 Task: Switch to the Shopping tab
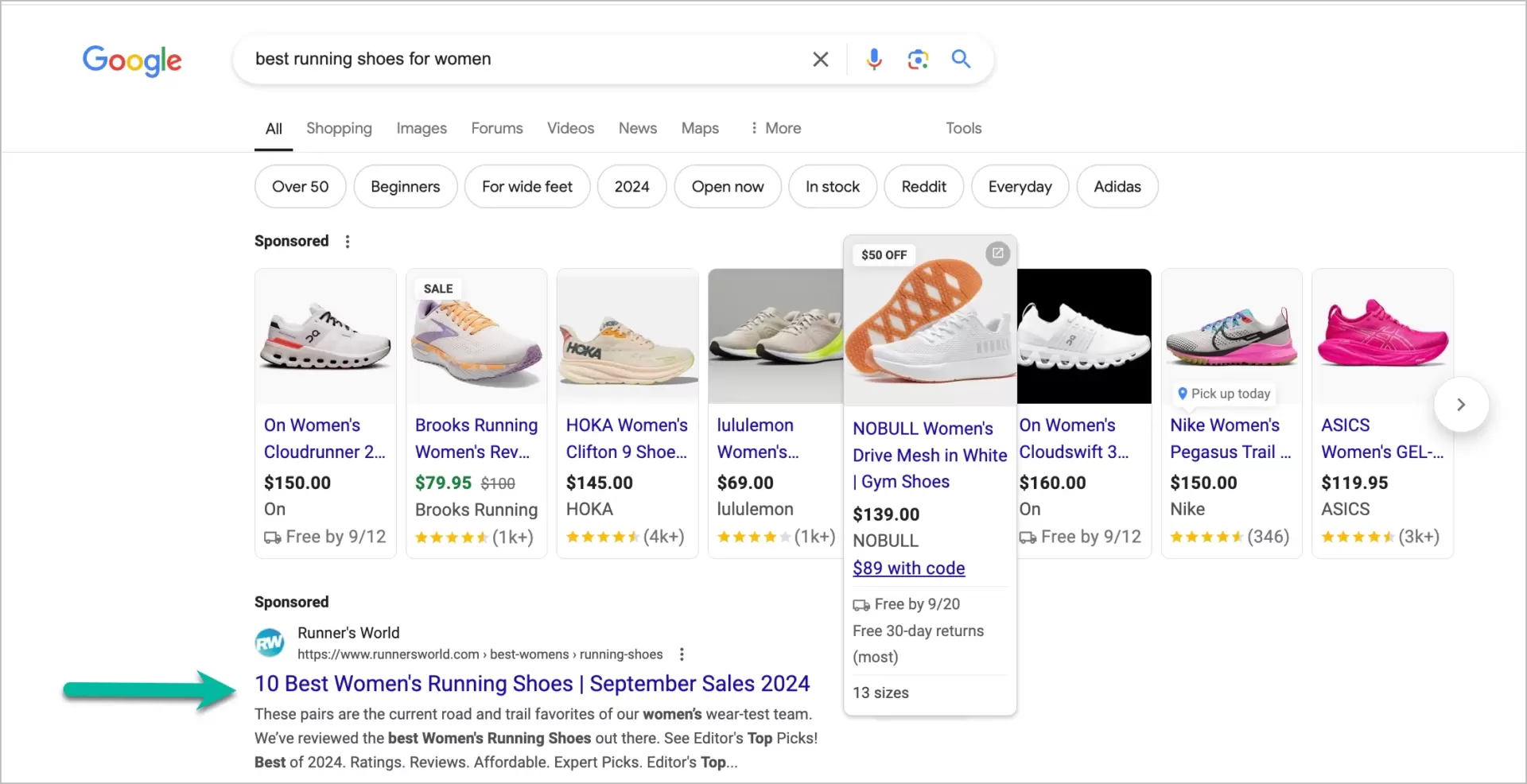pyautogui.click(x=339, y=128)
